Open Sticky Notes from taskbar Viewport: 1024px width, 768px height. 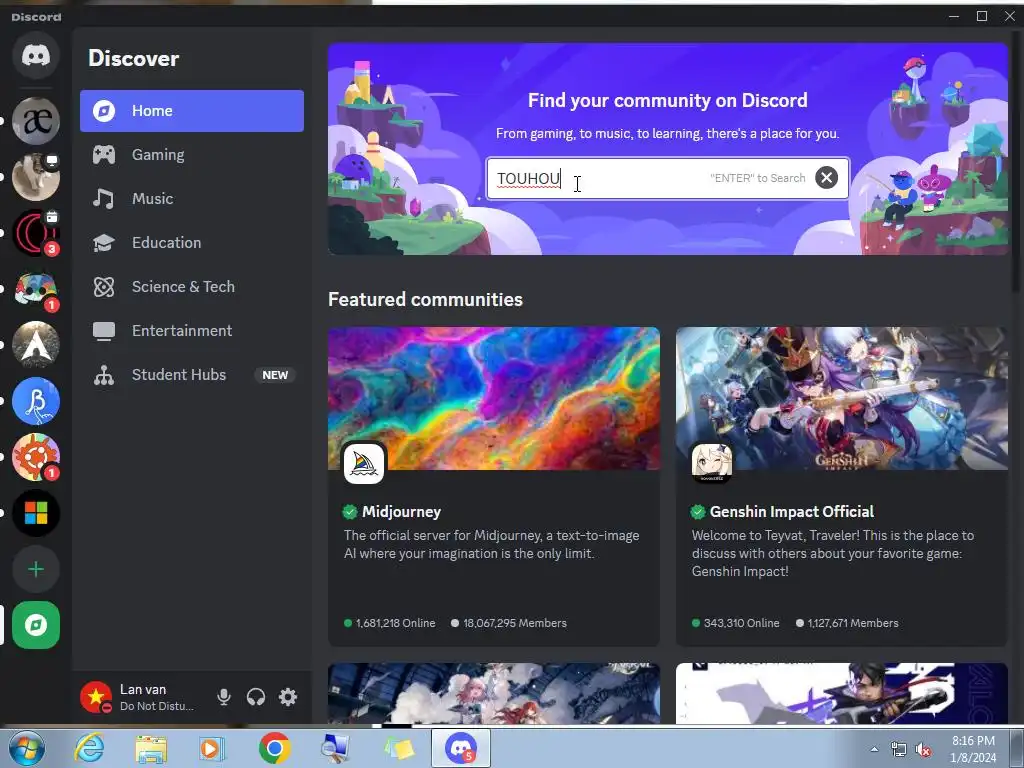coord(398,748)
